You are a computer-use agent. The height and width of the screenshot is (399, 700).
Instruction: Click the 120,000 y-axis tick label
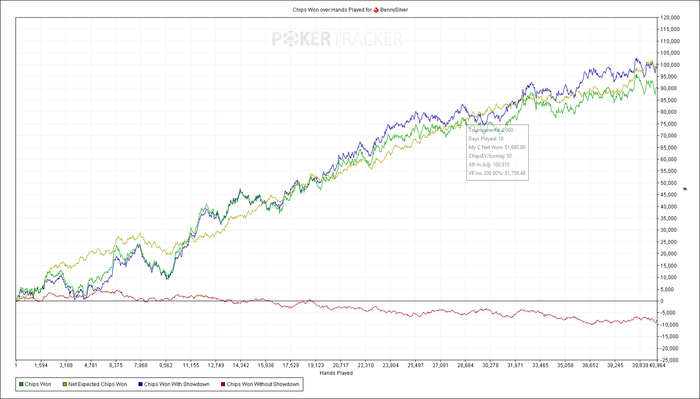[x=670, y=18]
